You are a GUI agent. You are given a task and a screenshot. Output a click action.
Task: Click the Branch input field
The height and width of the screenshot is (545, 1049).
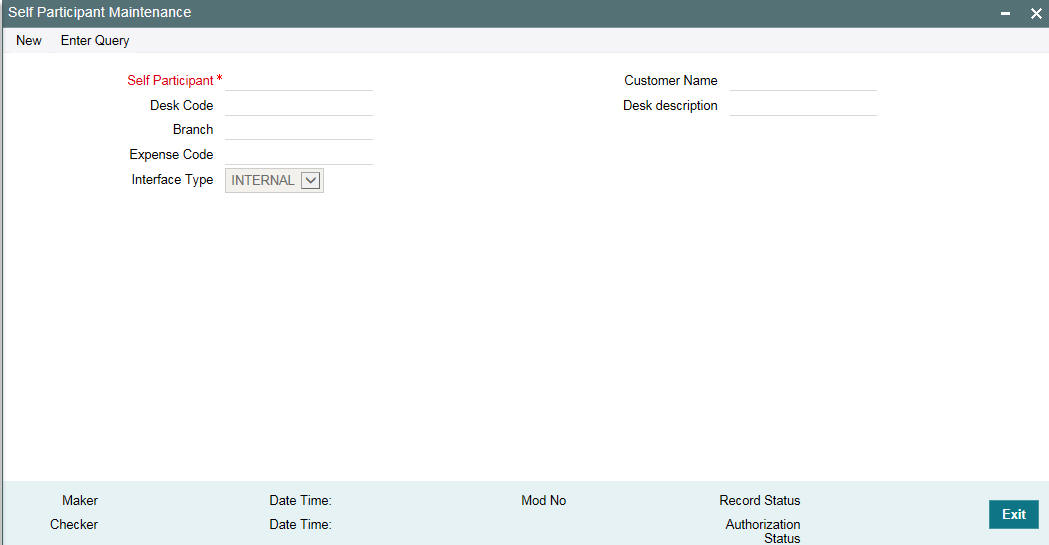point(298,130)
